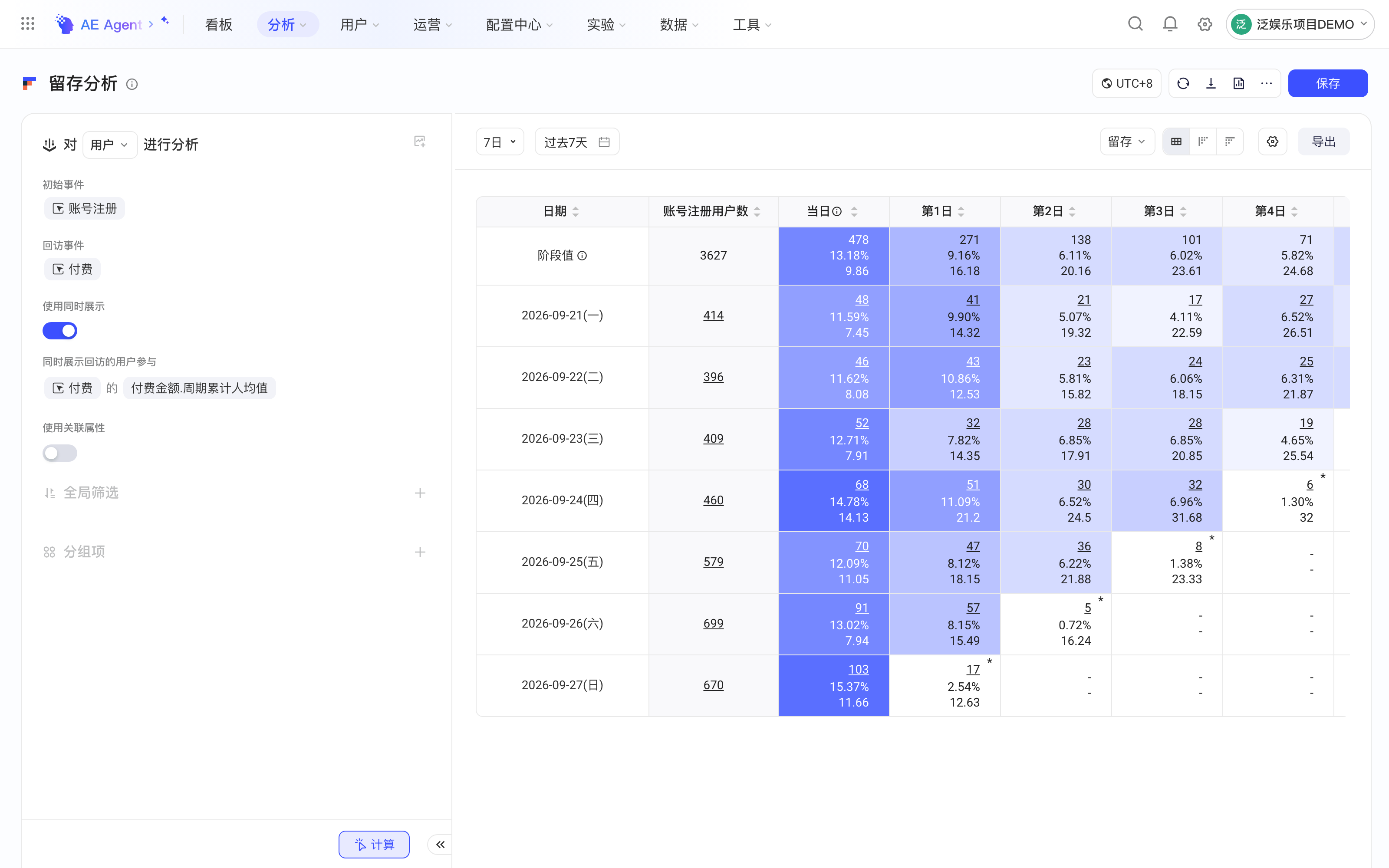Screen dimensions: 1389x868
Task: Click the refresh icon next to UTC+8
Action: 1183,84
